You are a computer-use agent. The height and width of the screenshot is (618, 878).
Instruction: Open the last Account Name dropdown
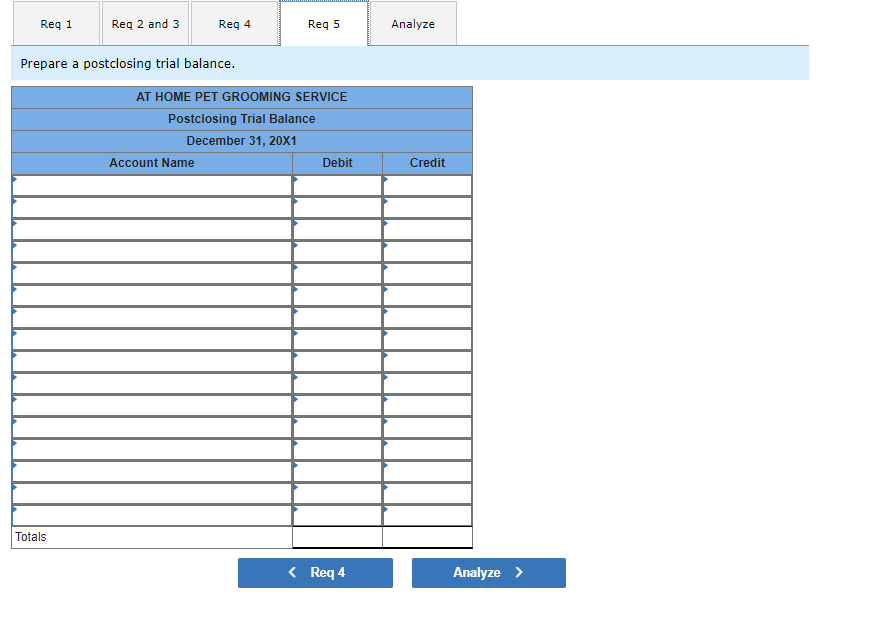pyautogui.click(x=150, y=515)
